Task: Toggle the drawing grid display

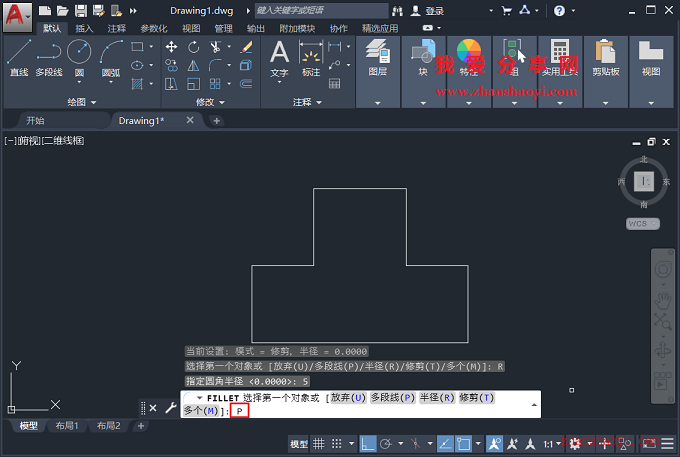Action: 319,444
